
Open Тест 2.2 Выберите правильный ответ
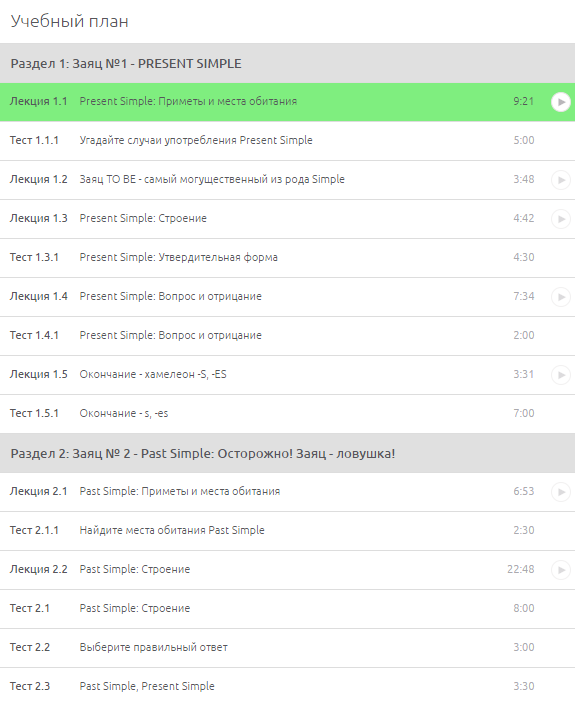pyautogui.click(x=287, y=647)
